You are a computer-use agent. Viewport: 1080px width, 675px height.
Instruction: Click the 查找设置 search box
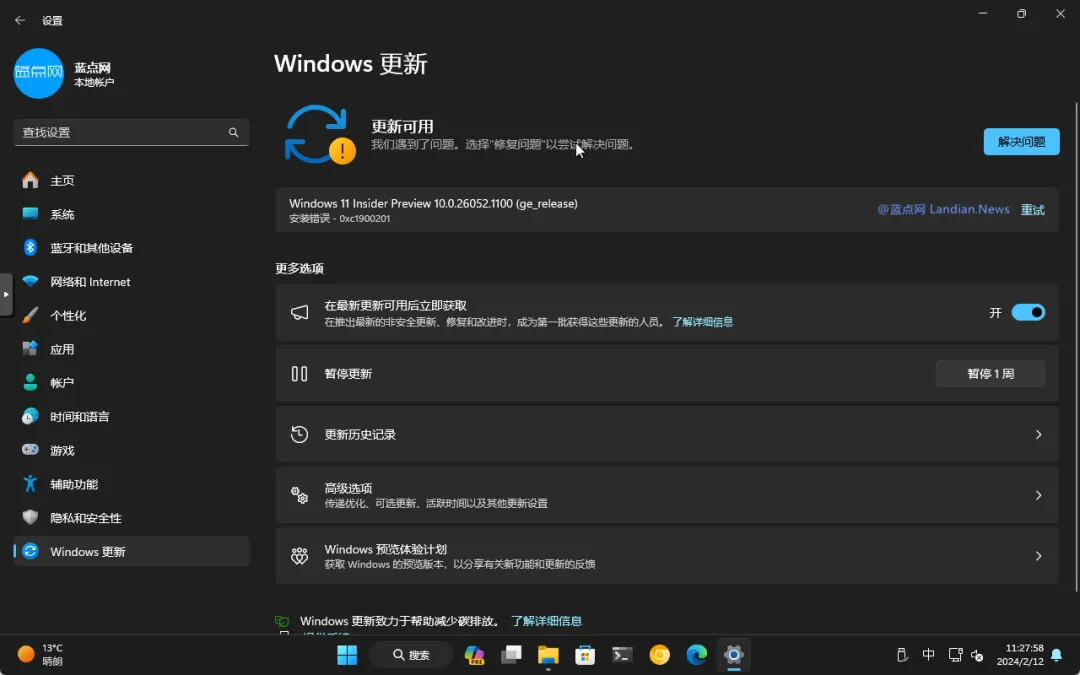point(130,132)
